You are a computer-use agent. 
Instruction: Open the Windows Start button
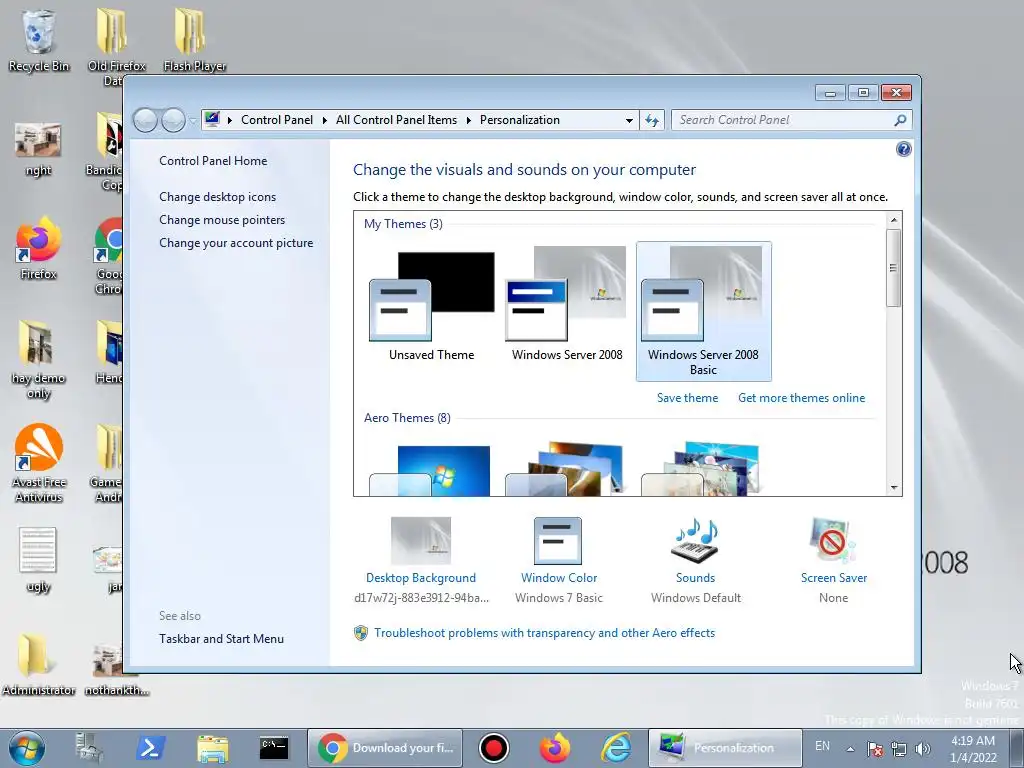(x=27, y=748)
